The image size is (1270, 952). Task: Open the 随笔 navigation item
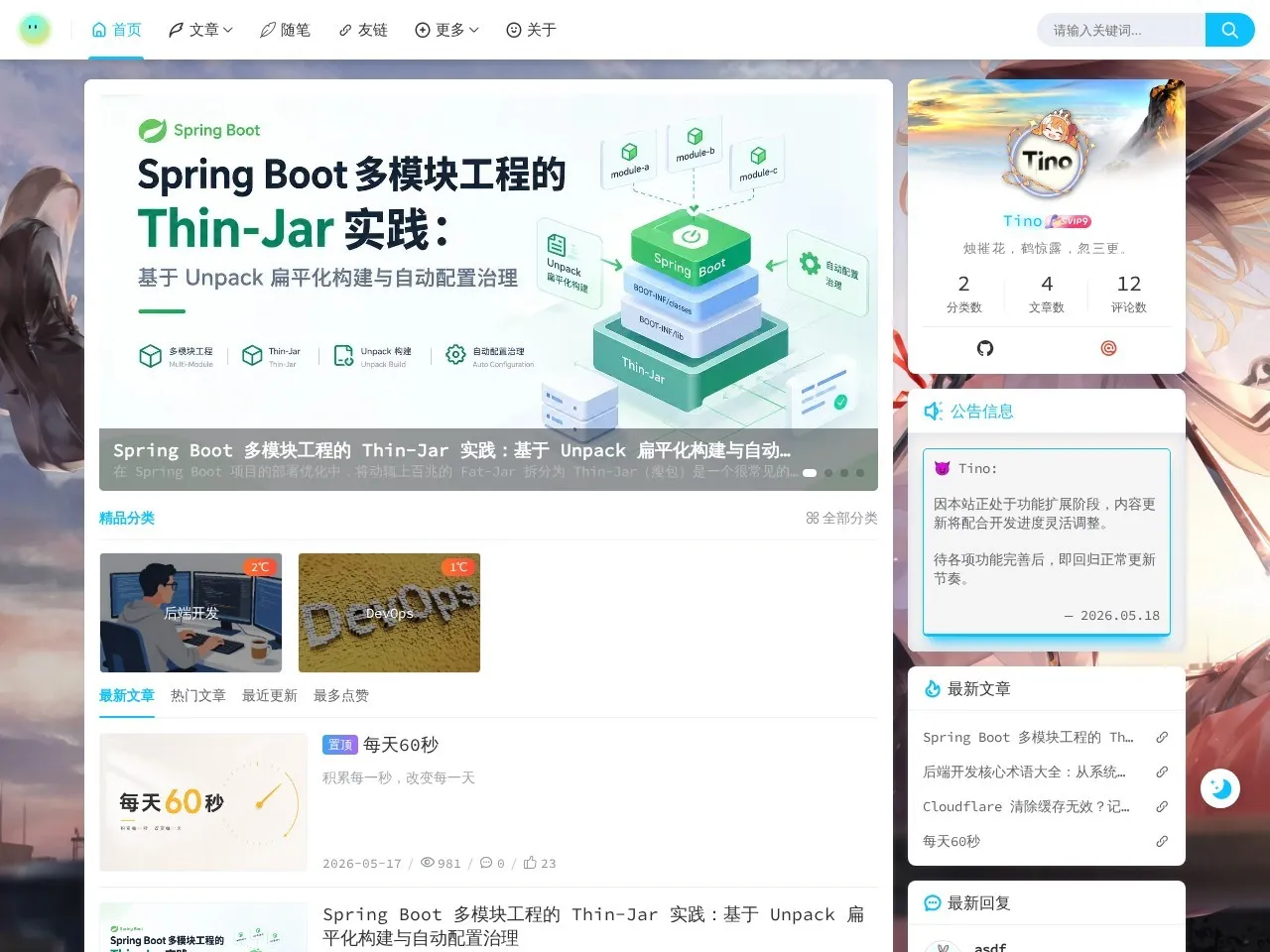(x=285, y=30)
